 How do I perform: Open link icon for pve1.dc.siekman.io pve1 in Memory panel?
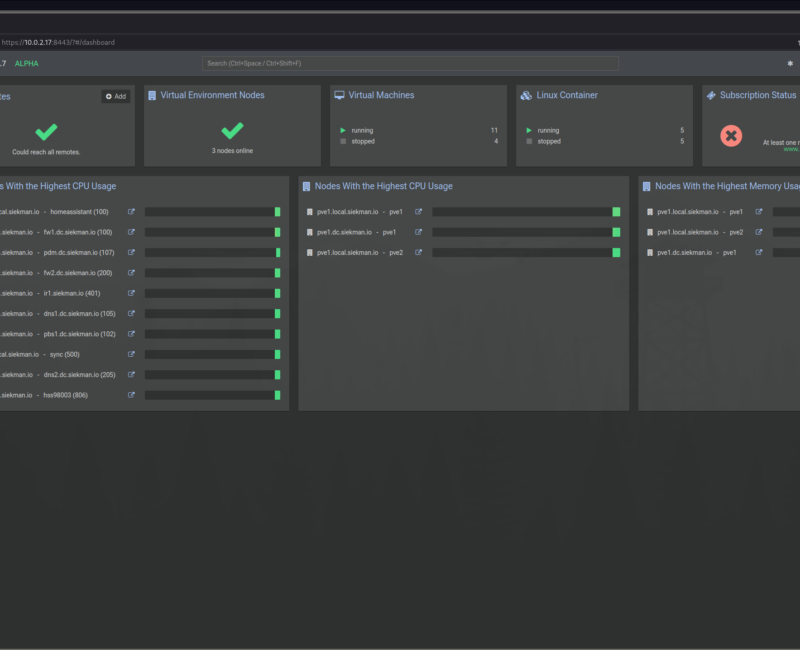[x=759, y=253]
